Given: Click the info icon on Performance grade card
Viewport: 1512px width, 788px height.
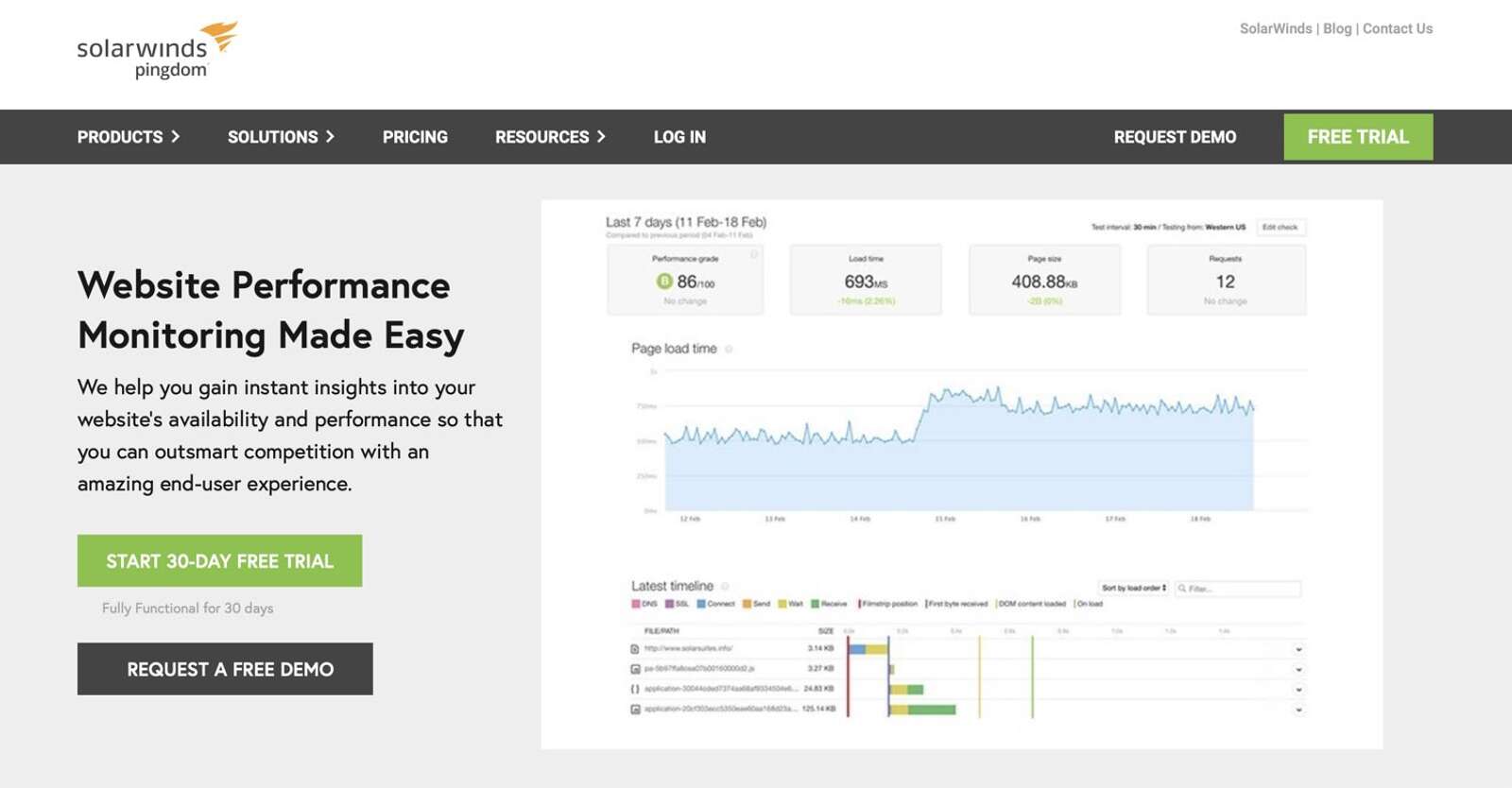Looking at the screenshot, I should click(754, 254).
